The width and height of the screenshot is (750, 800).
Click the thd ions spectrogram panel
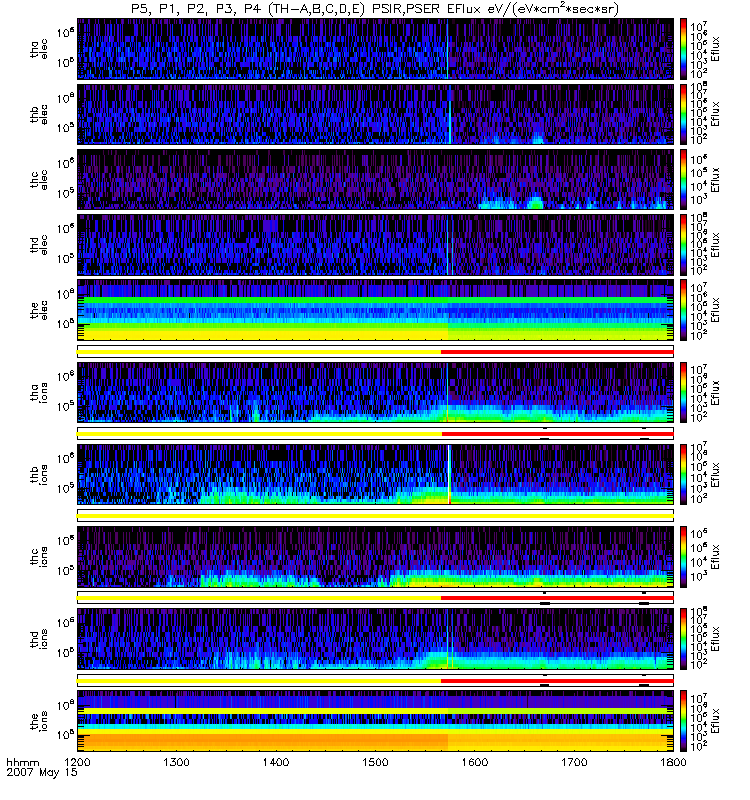point(376,639)
